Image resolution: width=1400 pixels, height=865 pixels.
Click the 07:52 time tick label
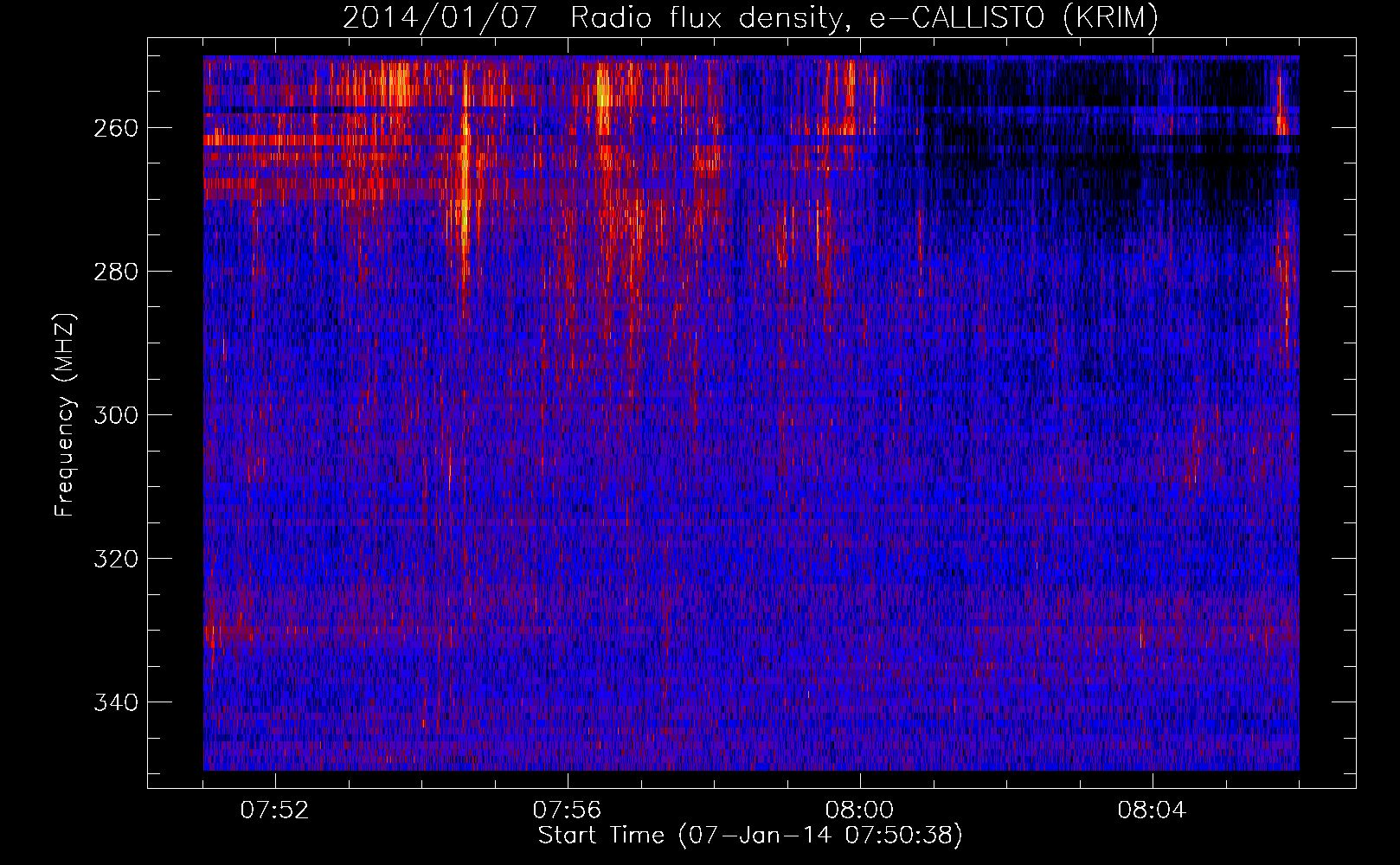pyautogui.click(x=275, y=811)
